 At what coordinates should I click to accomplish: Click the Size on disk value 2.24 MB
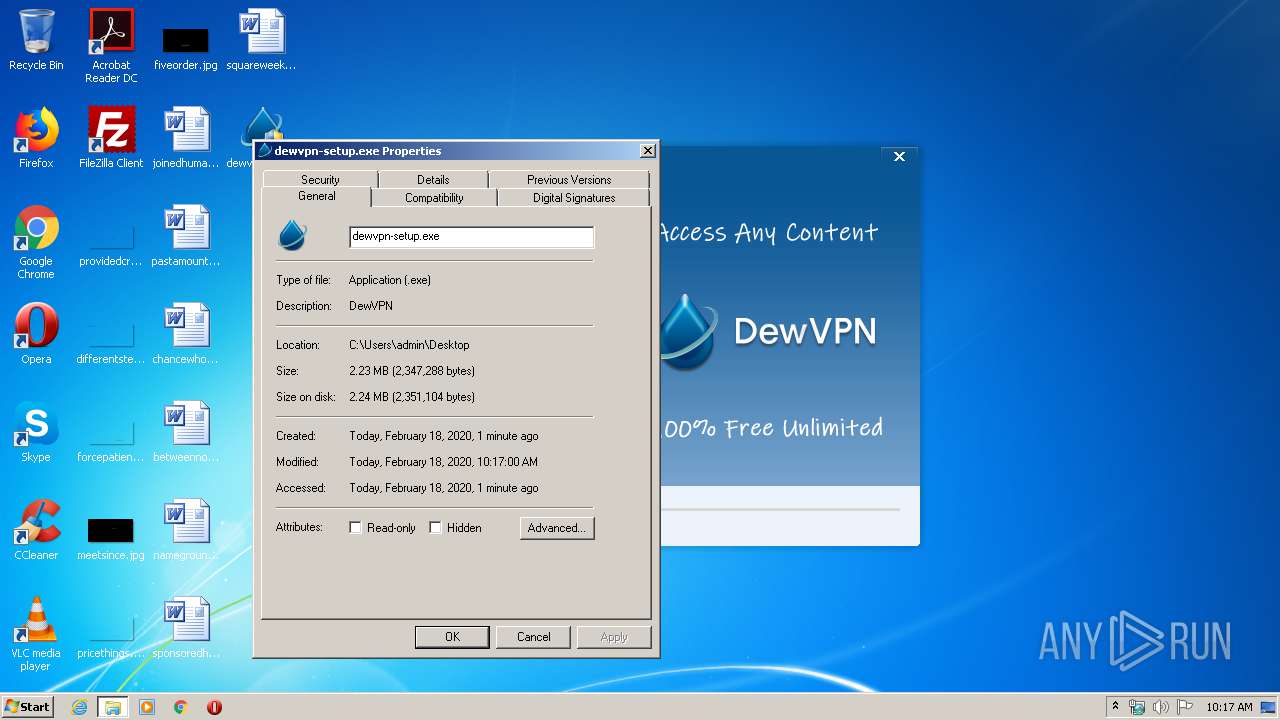click(x=412, y=396)
